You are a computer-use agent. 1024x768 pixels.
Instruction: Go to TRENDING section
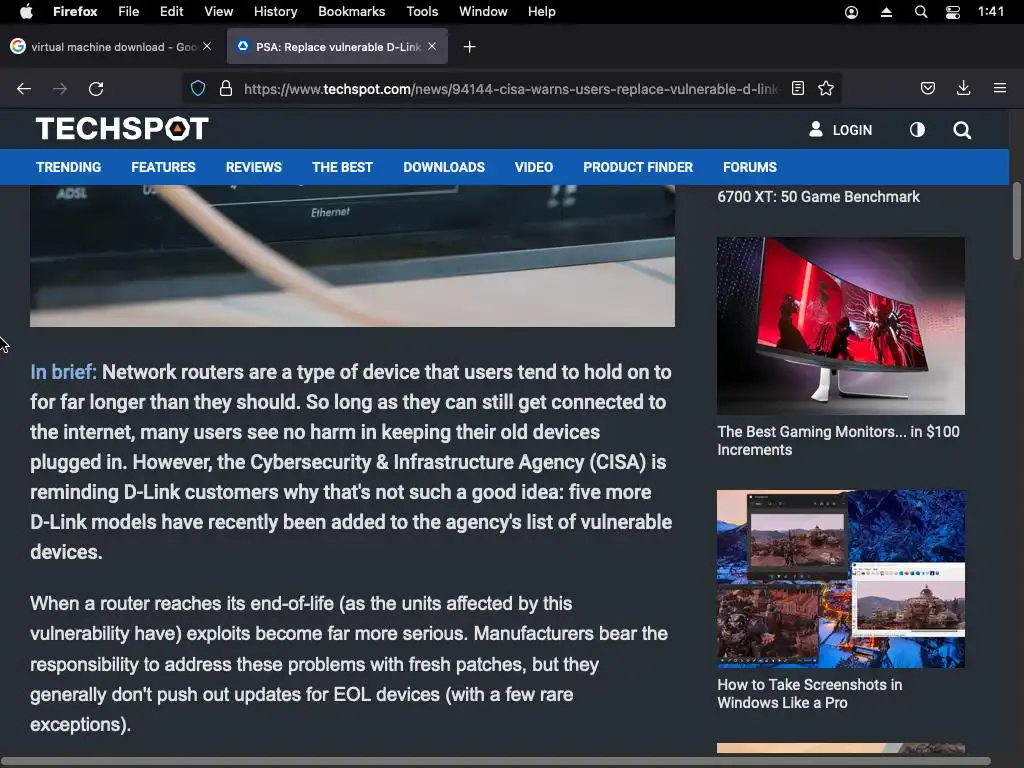point(69,167)
